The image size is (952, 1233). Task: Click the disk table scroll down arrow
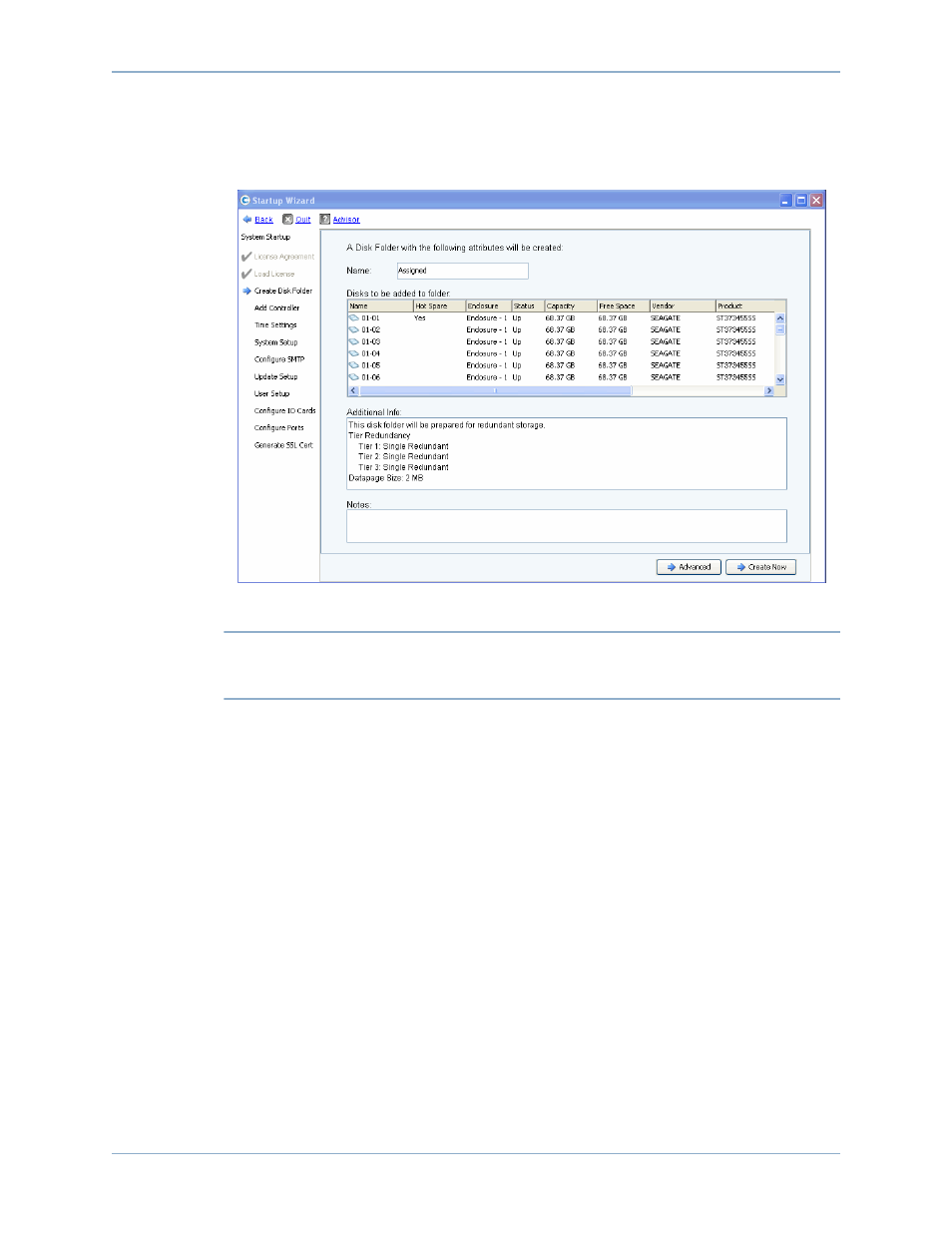coord(780,379)
